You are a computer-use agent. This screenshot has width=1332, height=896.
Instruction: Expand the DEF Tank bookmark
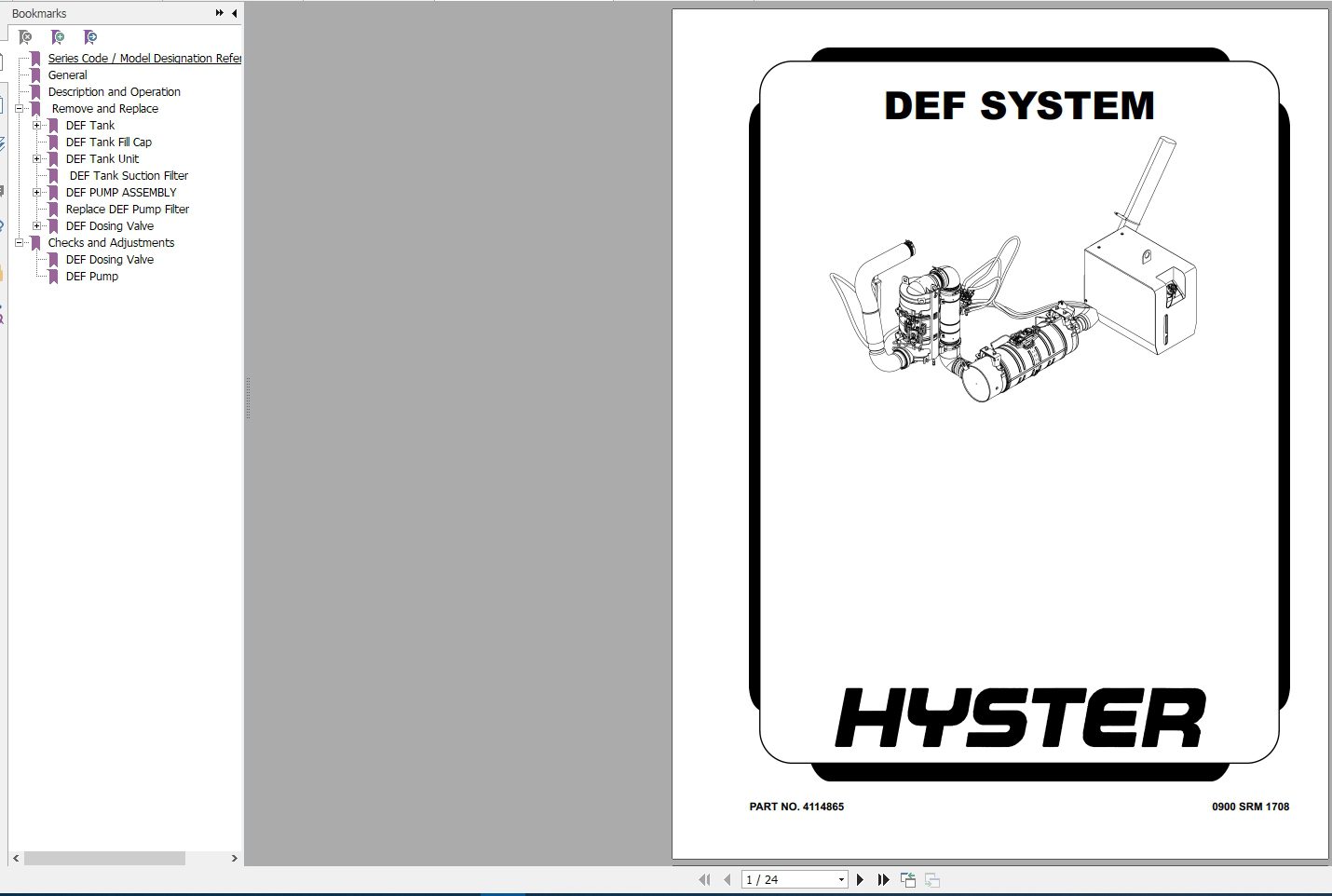[x=36, y=126]
